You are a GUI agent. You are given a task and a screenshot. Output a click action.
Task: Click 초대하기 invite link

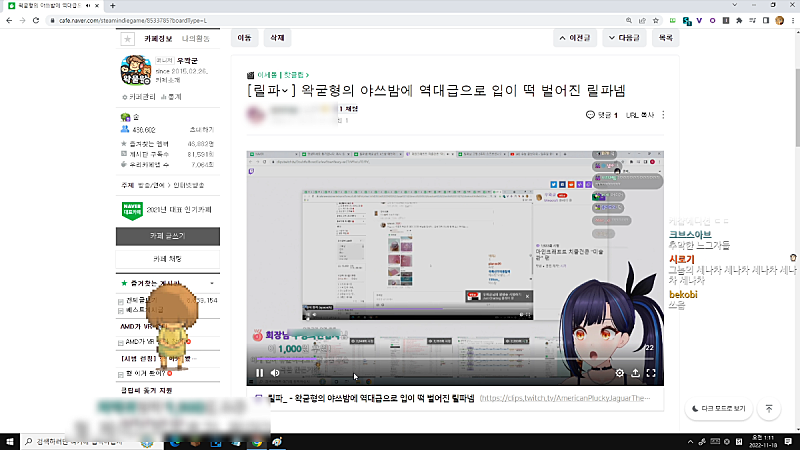click(x=202, y=130)
